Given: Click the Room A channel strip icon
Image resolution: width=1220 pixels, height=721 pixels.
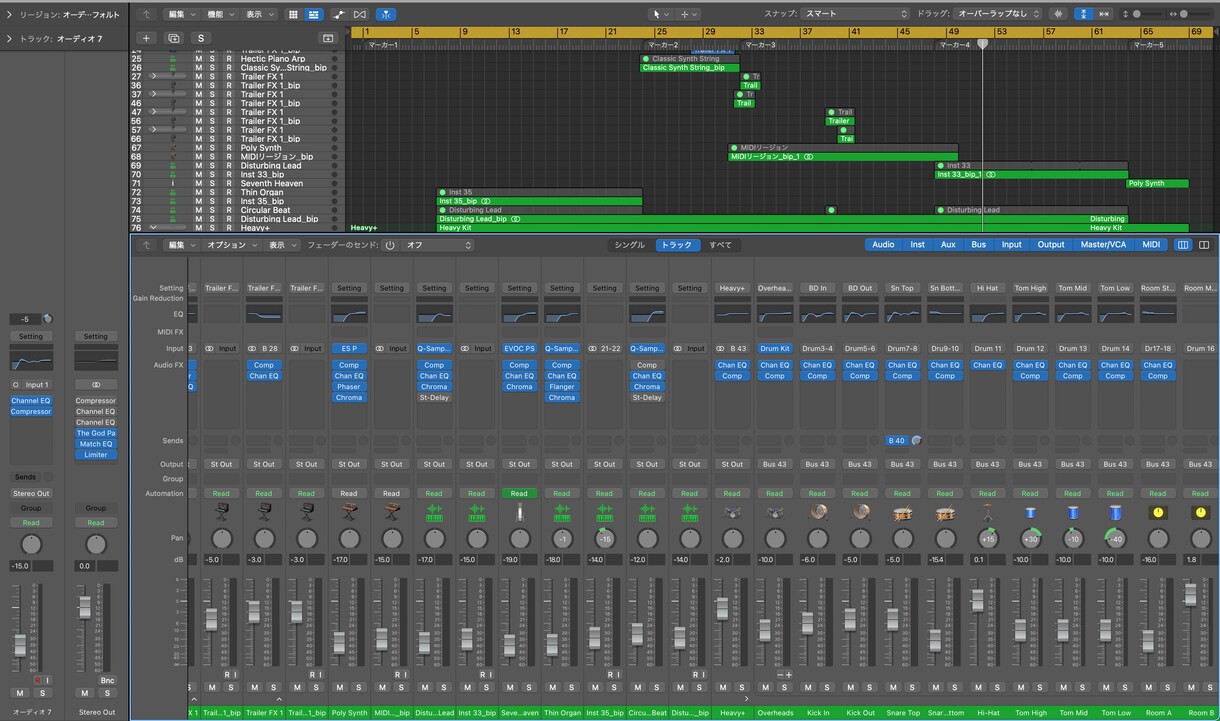Looking at the screenshot, I should [x=1158, y=513].
